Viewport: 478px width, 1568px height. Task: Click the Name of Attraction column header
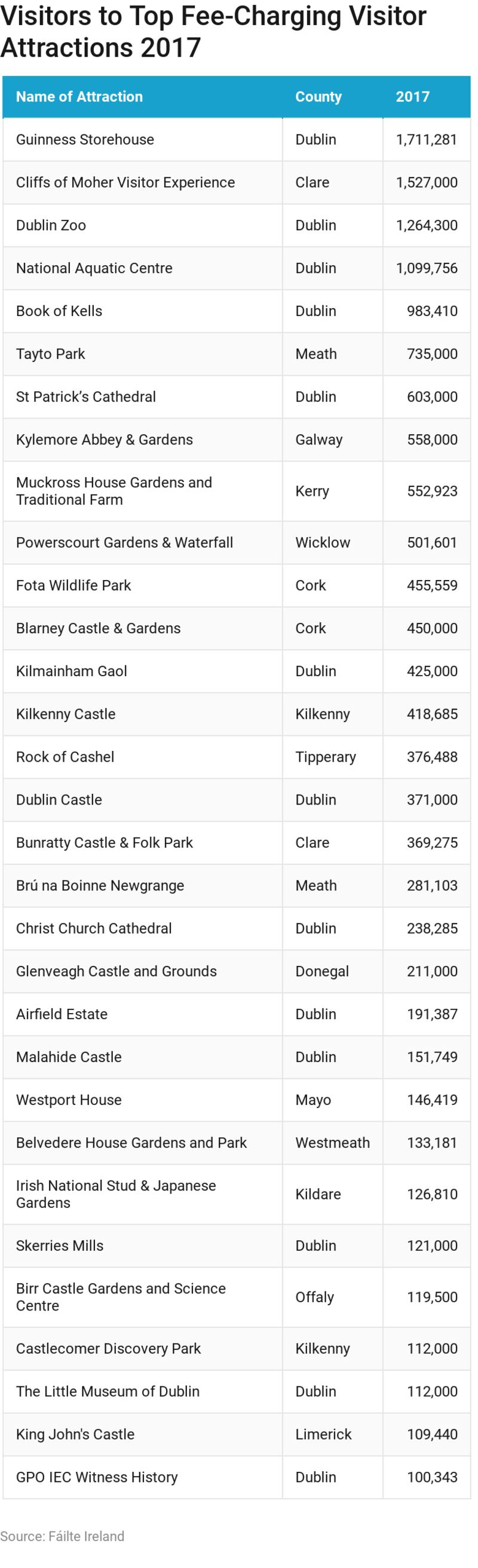(79, 97)
